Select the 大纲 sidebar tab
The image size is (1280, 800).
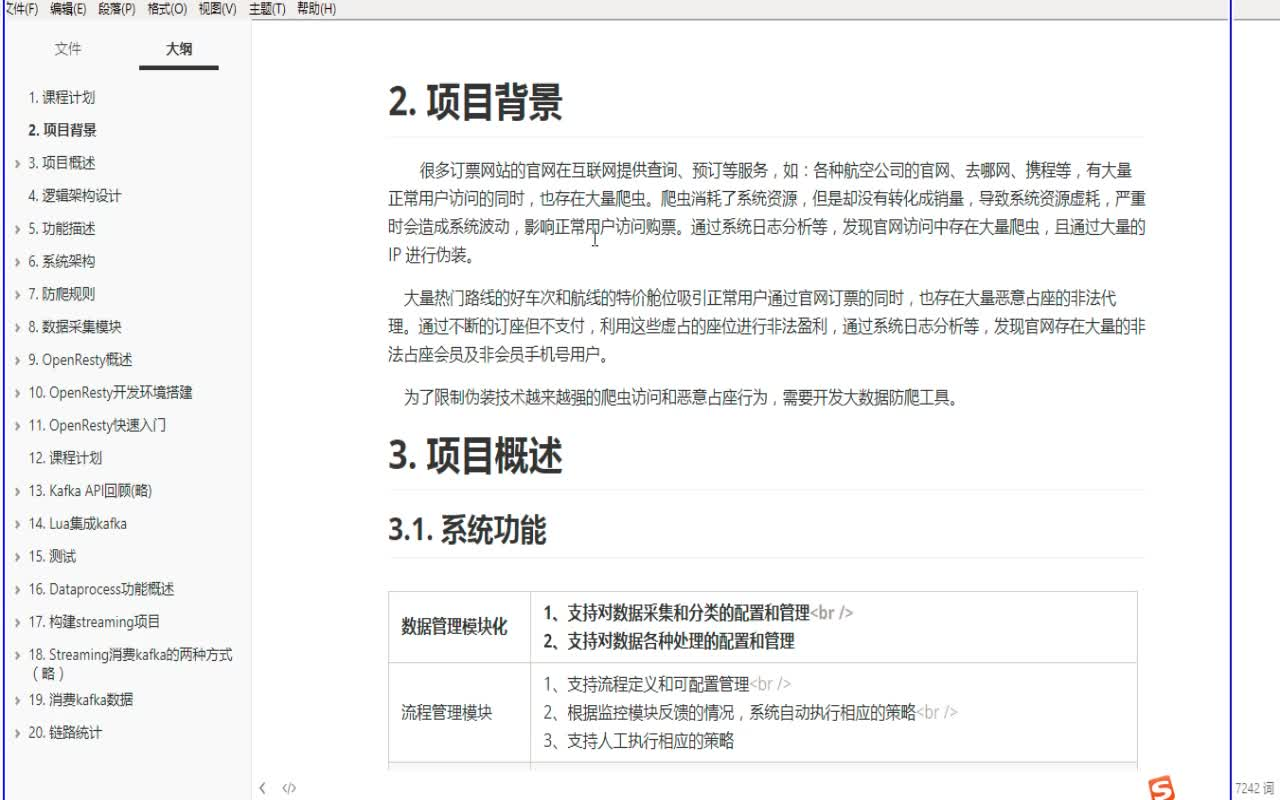(178, 48)
